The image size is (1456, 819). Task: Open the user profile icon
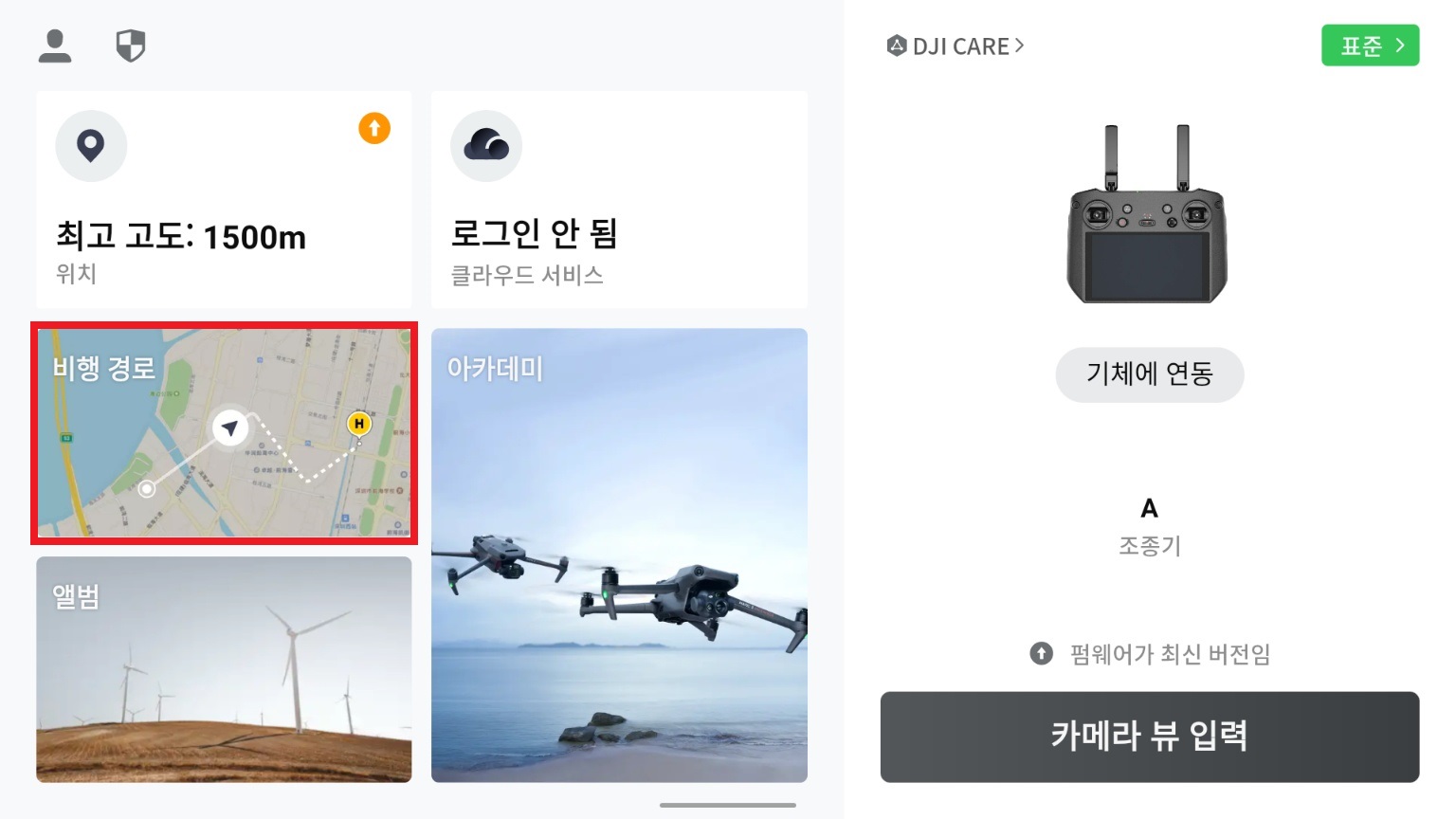[x=55, y=45]
